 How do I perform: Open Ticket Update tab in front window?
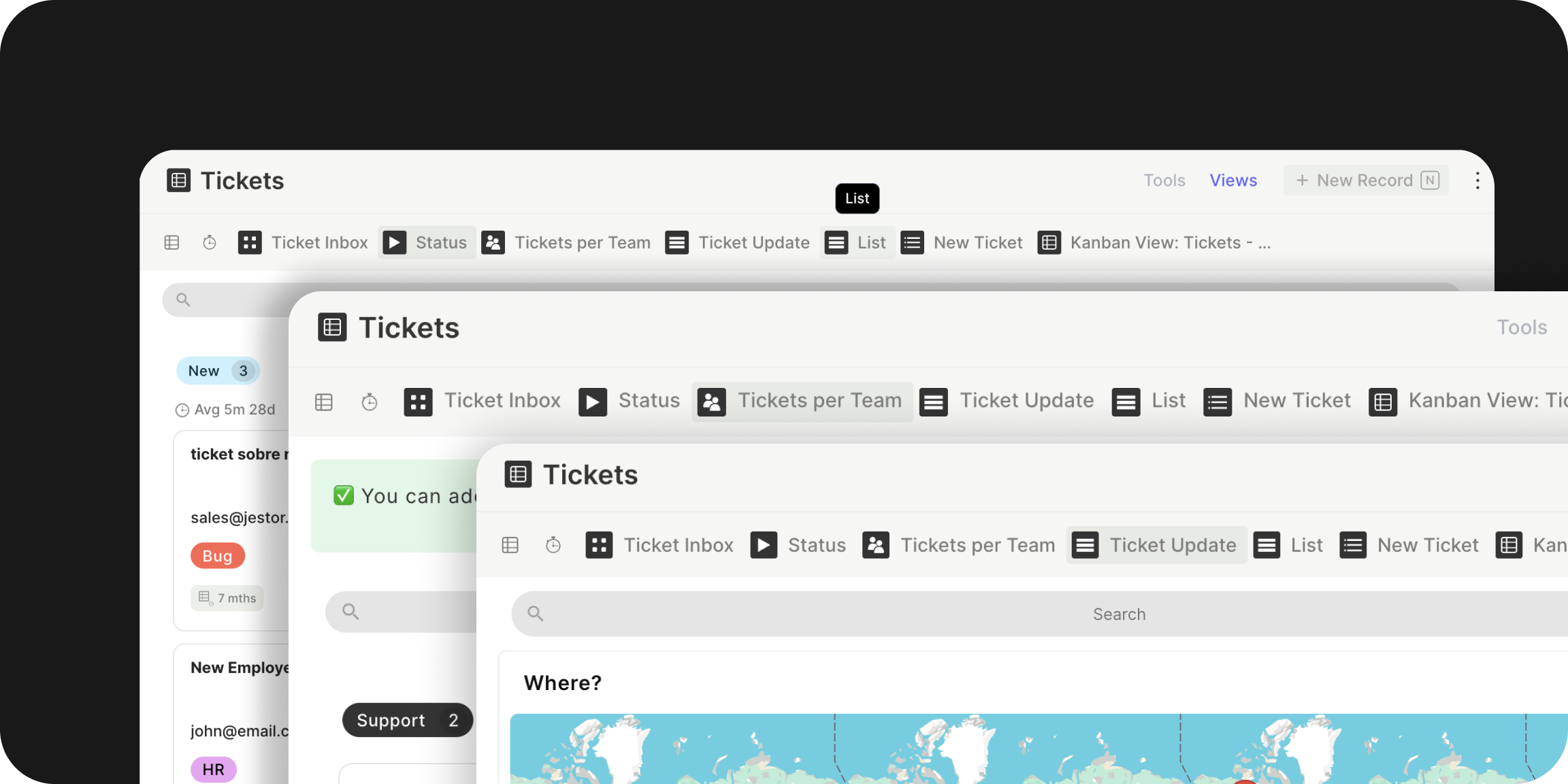tap(1156, 545)
